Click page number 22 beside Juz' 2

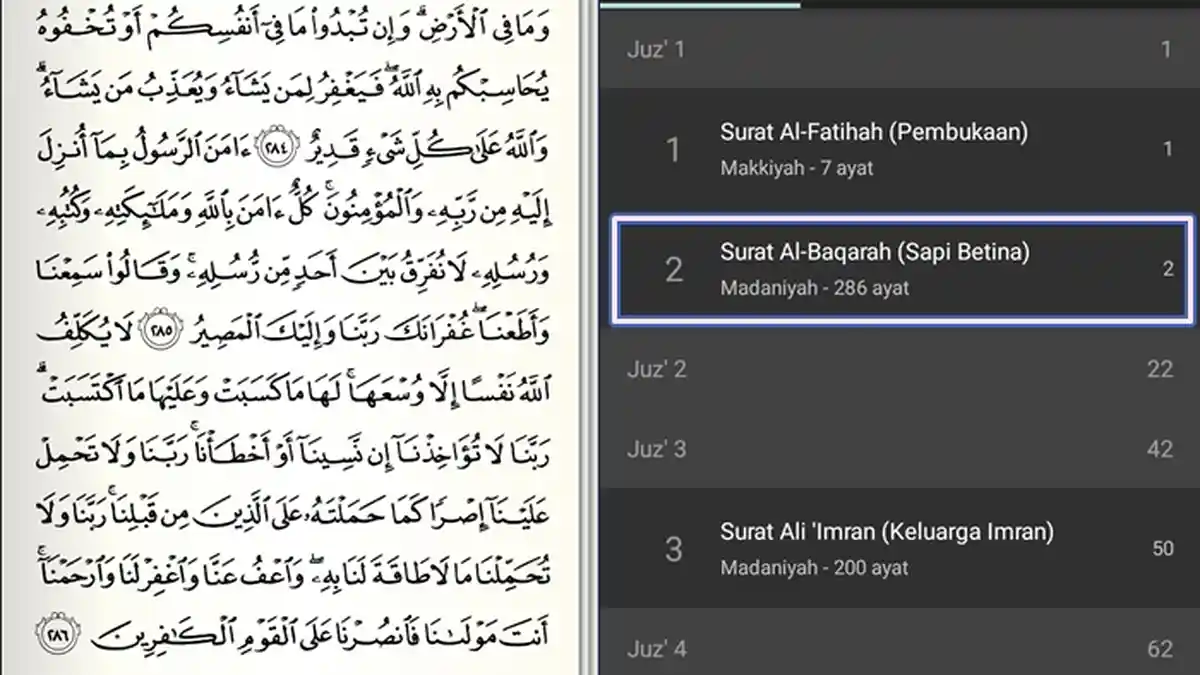pyautogui.click(x=1160, y=369)
